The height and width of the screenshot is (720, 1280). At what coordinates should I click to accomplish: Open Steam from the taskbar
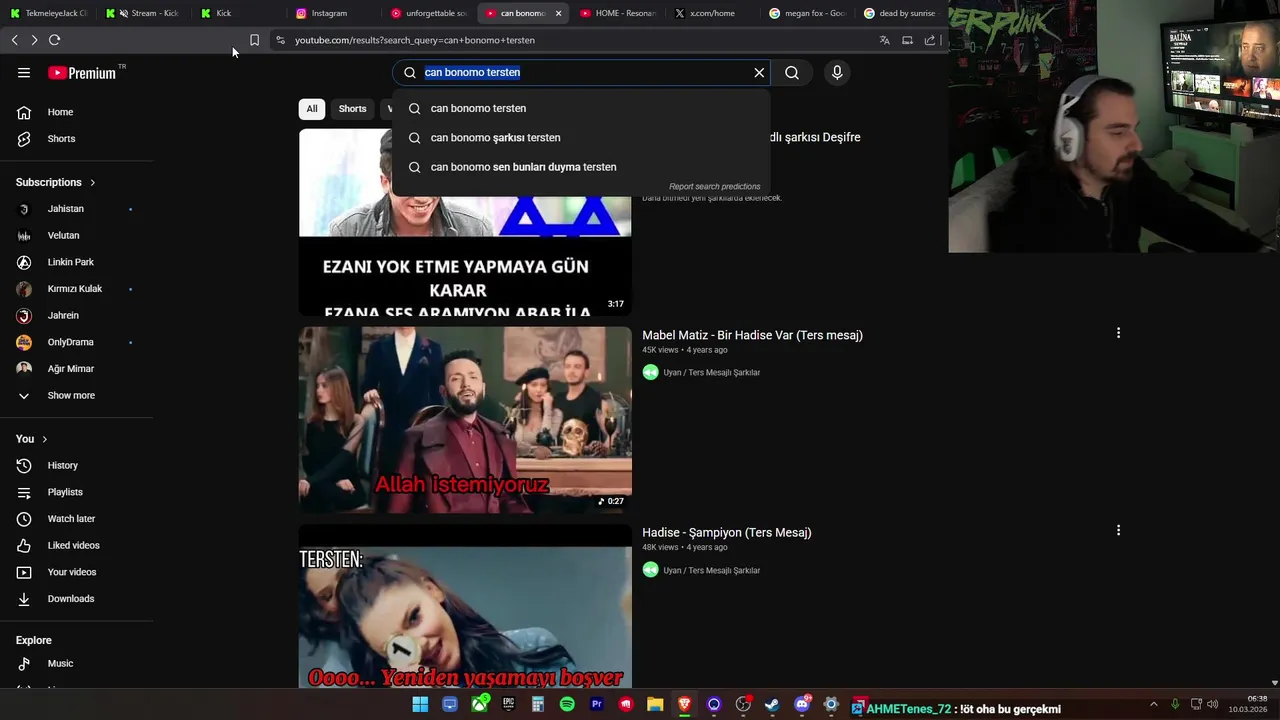coord(772,705)
